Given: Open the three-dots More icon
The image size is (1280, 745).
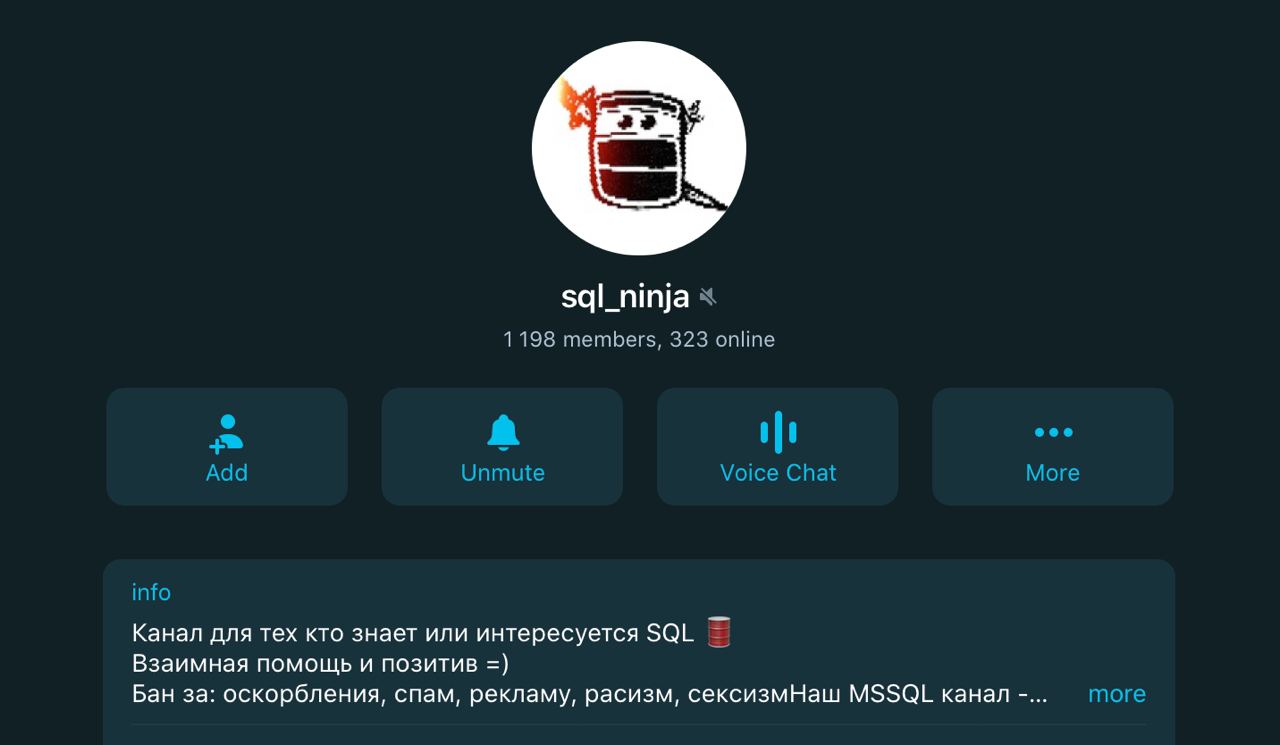Looking at the screenshot, I should [1053, 432].
